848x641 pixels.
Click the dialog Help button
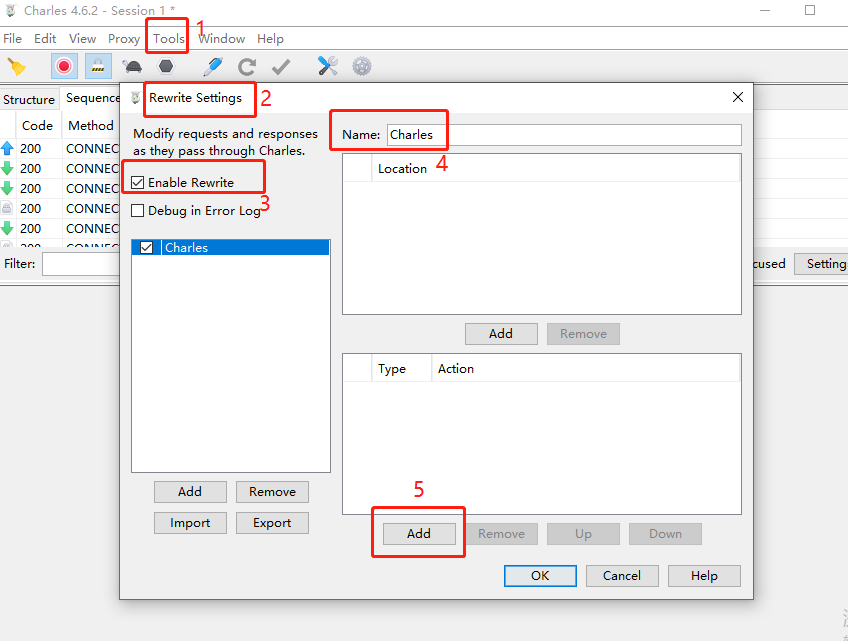tap(704, 576)
